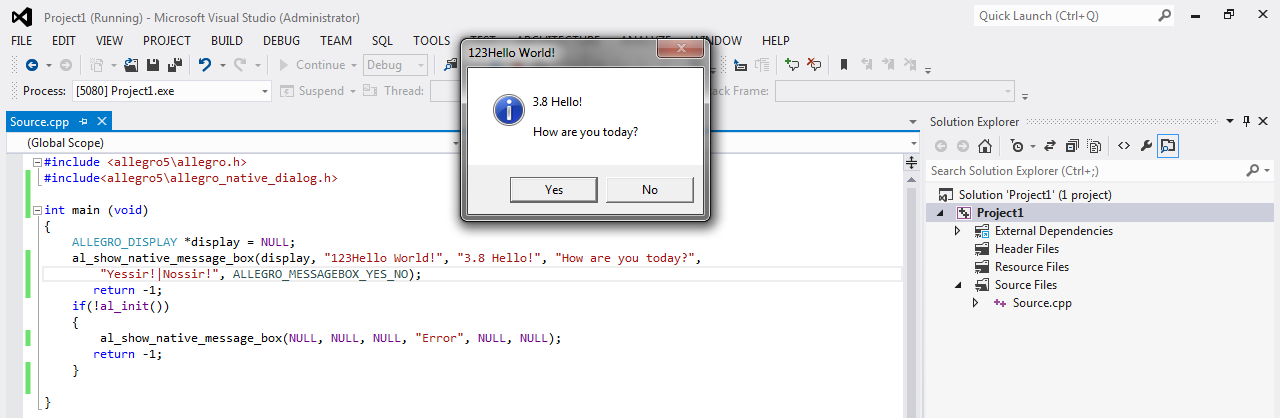Click the View Code icon in Solution Explorer
Screen dimensions: 1281x418
coord(1124,146)
